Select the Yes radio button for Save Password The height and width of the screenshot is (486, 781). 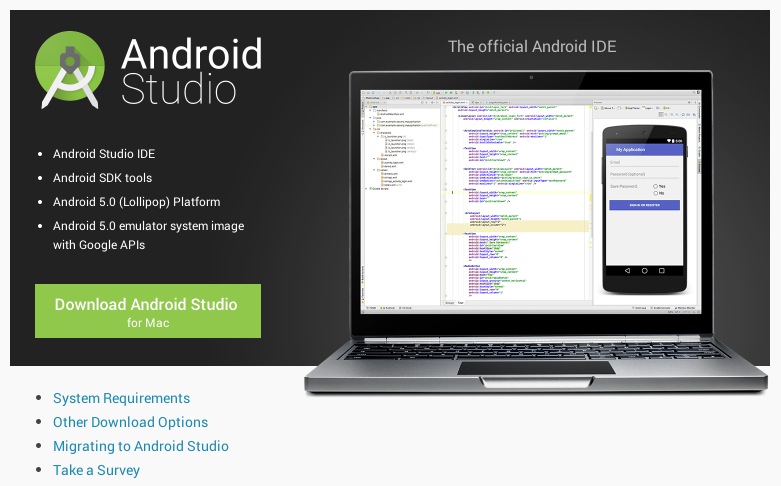pyautogui.click(x=655, y=186)
